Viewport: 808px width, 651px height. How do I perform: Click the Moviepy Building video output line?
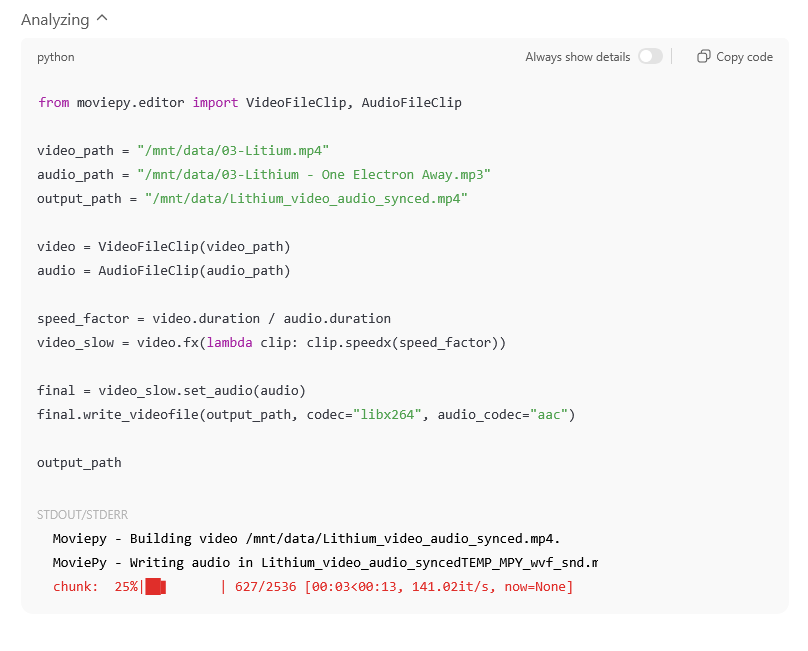[306, 538]
